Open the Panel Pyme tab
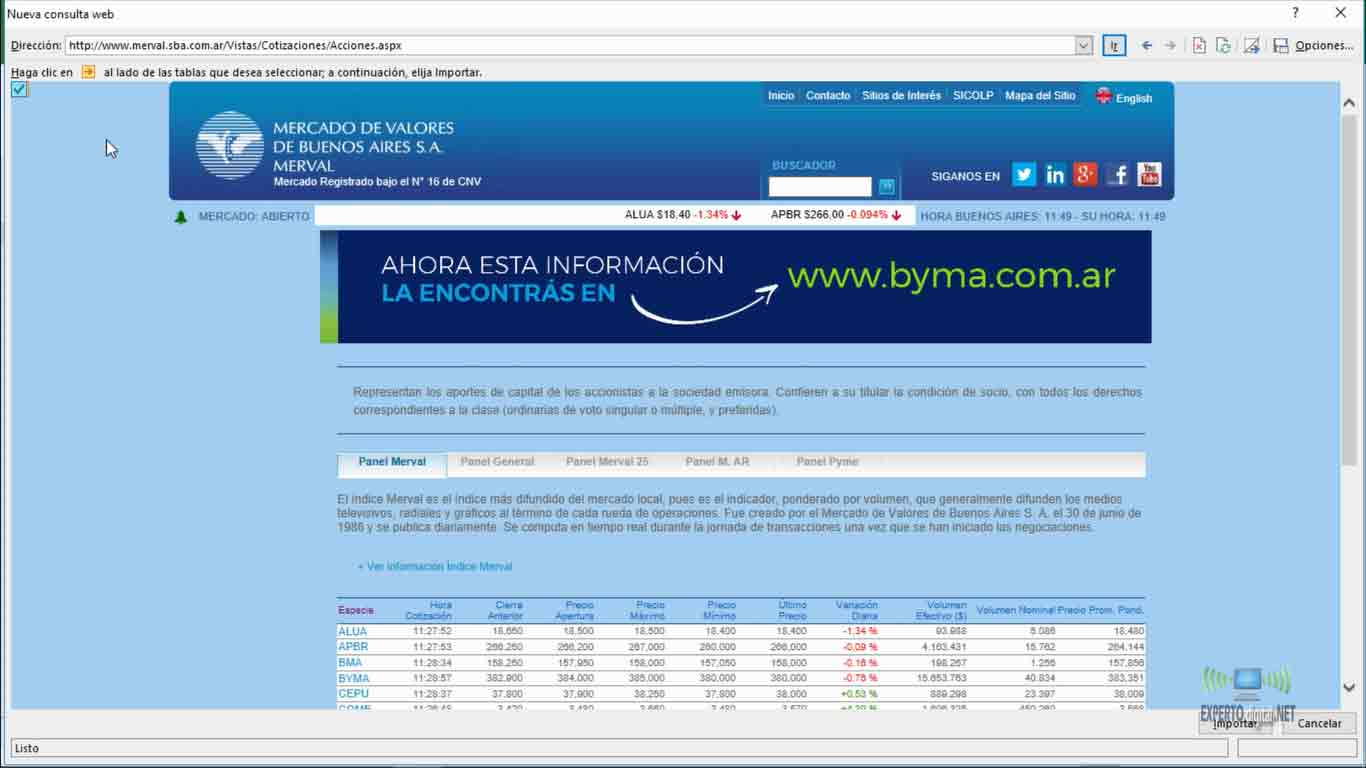1366x768 pixels. 827,462
